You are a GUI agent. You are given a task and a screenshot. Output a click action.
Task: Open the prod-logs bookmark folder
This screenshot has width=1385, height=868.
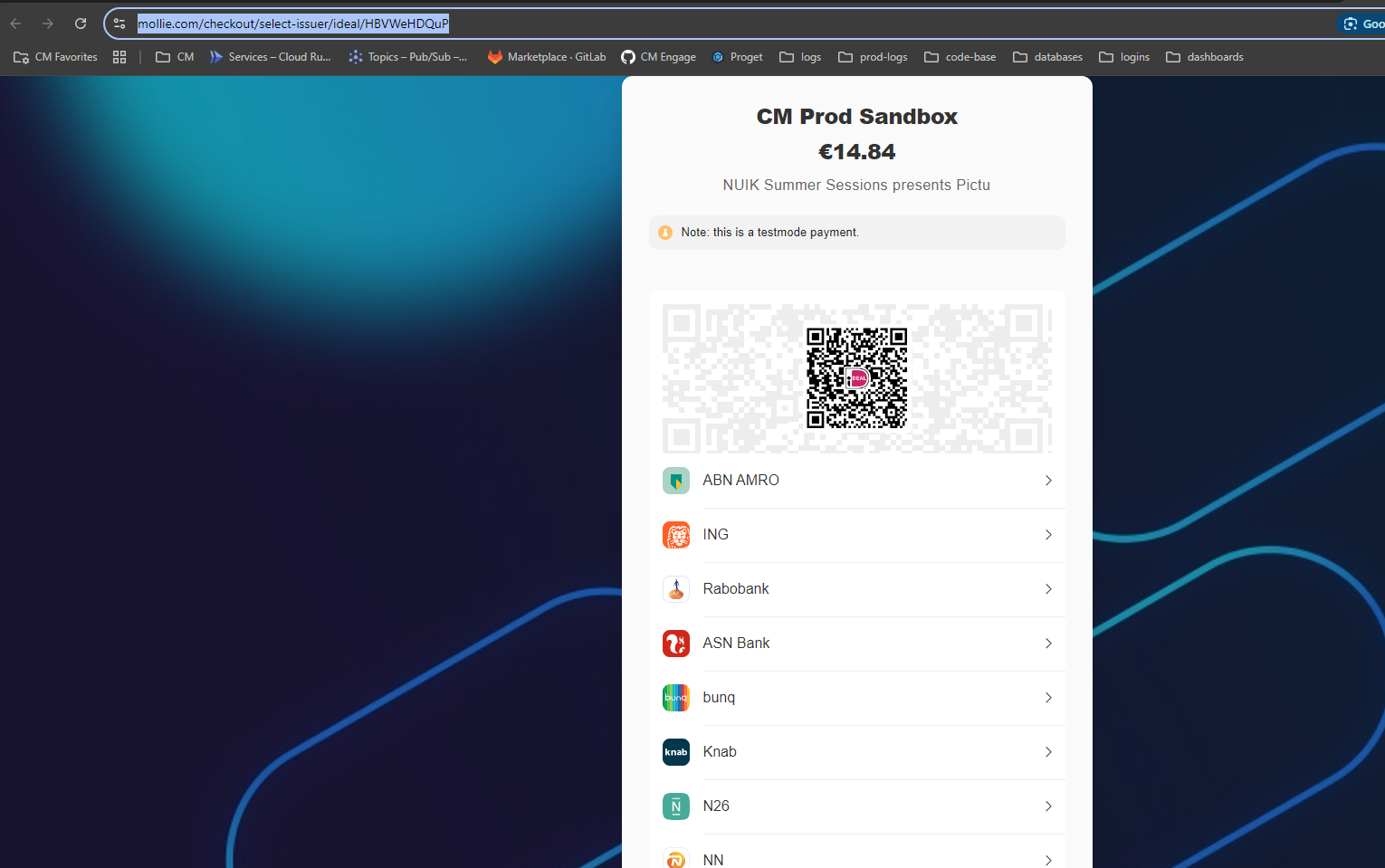pos(873,57)
